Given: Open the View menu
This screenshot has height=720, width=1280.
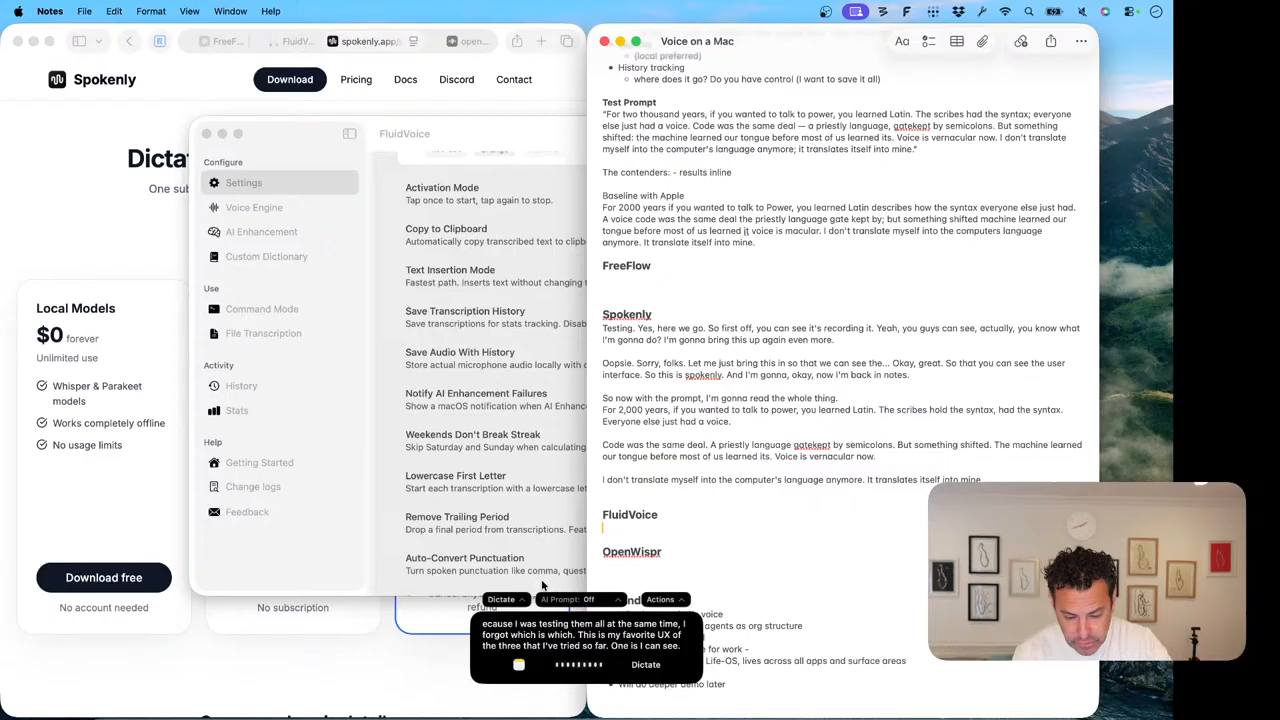Looking at the screenshot, I should [189, 11].
